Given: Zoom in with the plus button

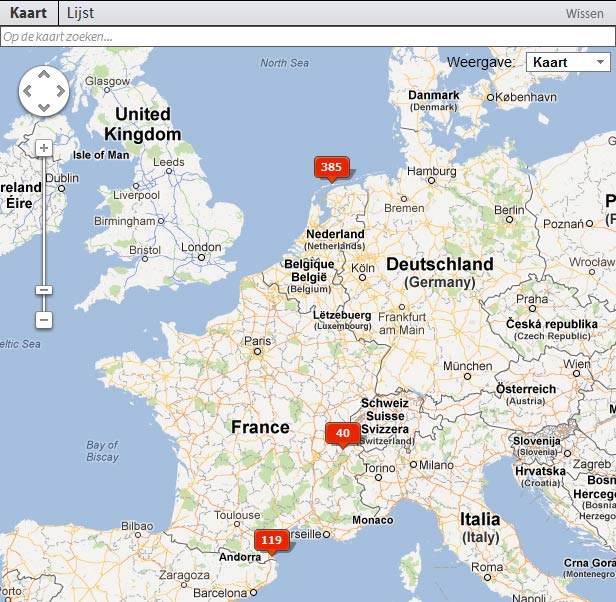Looking at the screenshot, I should click(x=43, y=148).
